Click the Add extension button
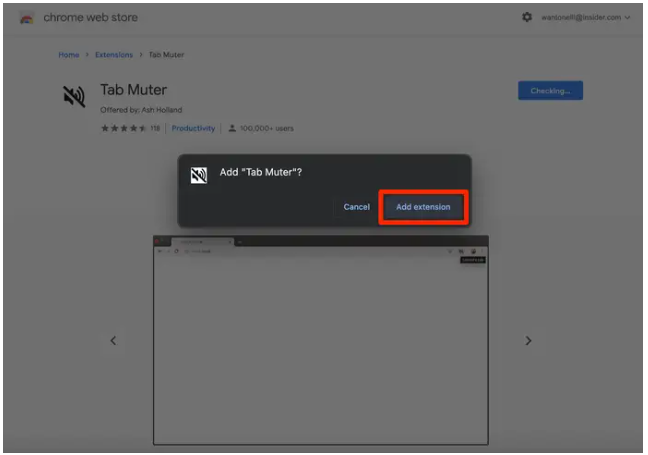This screenshot has height=455, width=648. click(423, 207)
